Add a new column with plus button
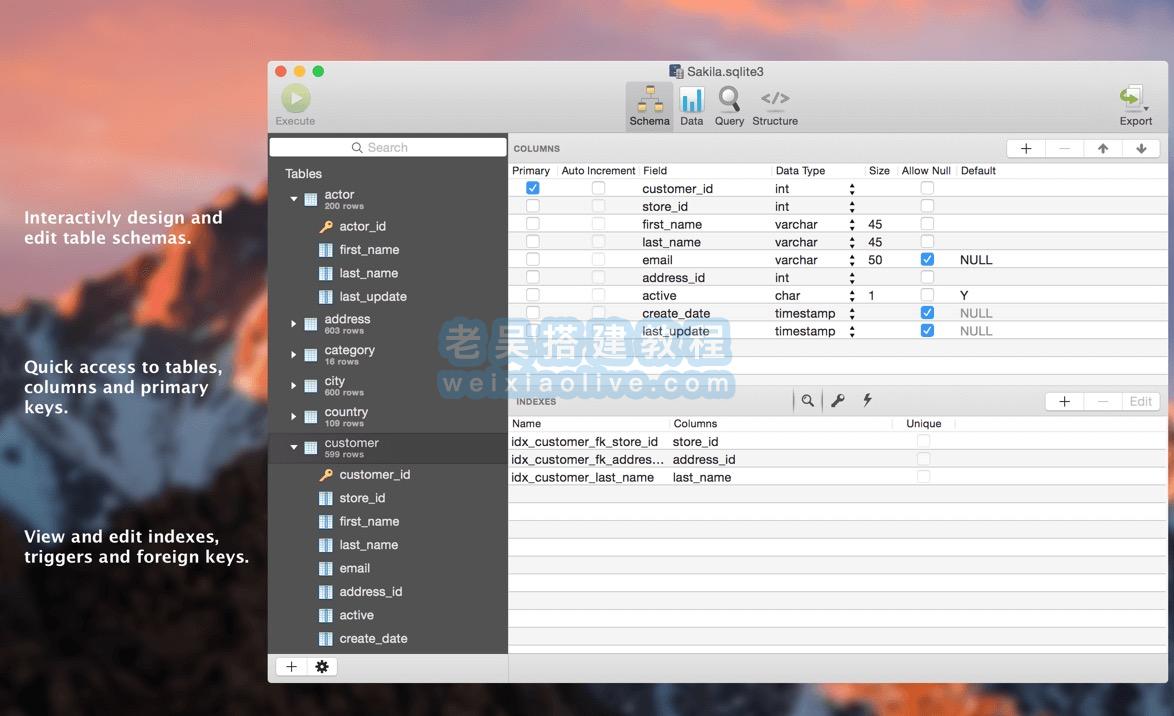Viewport: 1174px width, 716px height. pyautogui.click(x=1024, y=147)
